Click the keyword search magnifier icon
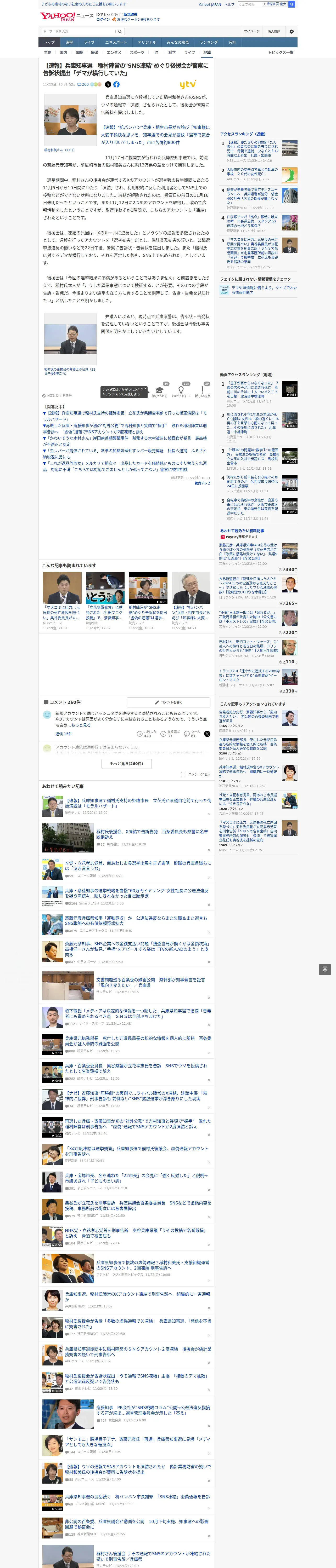This screenshot has height=1568, width=336. coord(120,32)
